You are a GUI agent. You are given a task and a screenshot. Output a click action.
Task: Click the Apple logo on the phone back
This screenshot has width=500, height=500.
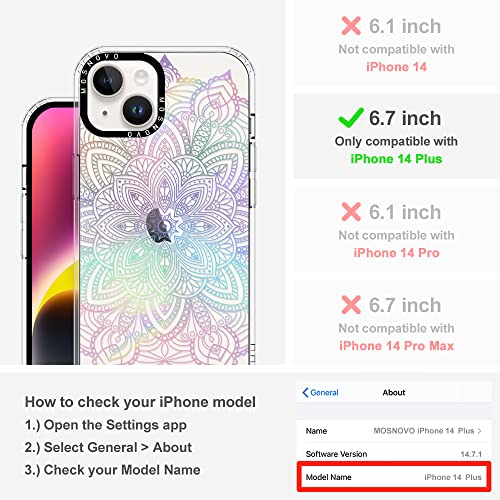(x=159, y=226)
